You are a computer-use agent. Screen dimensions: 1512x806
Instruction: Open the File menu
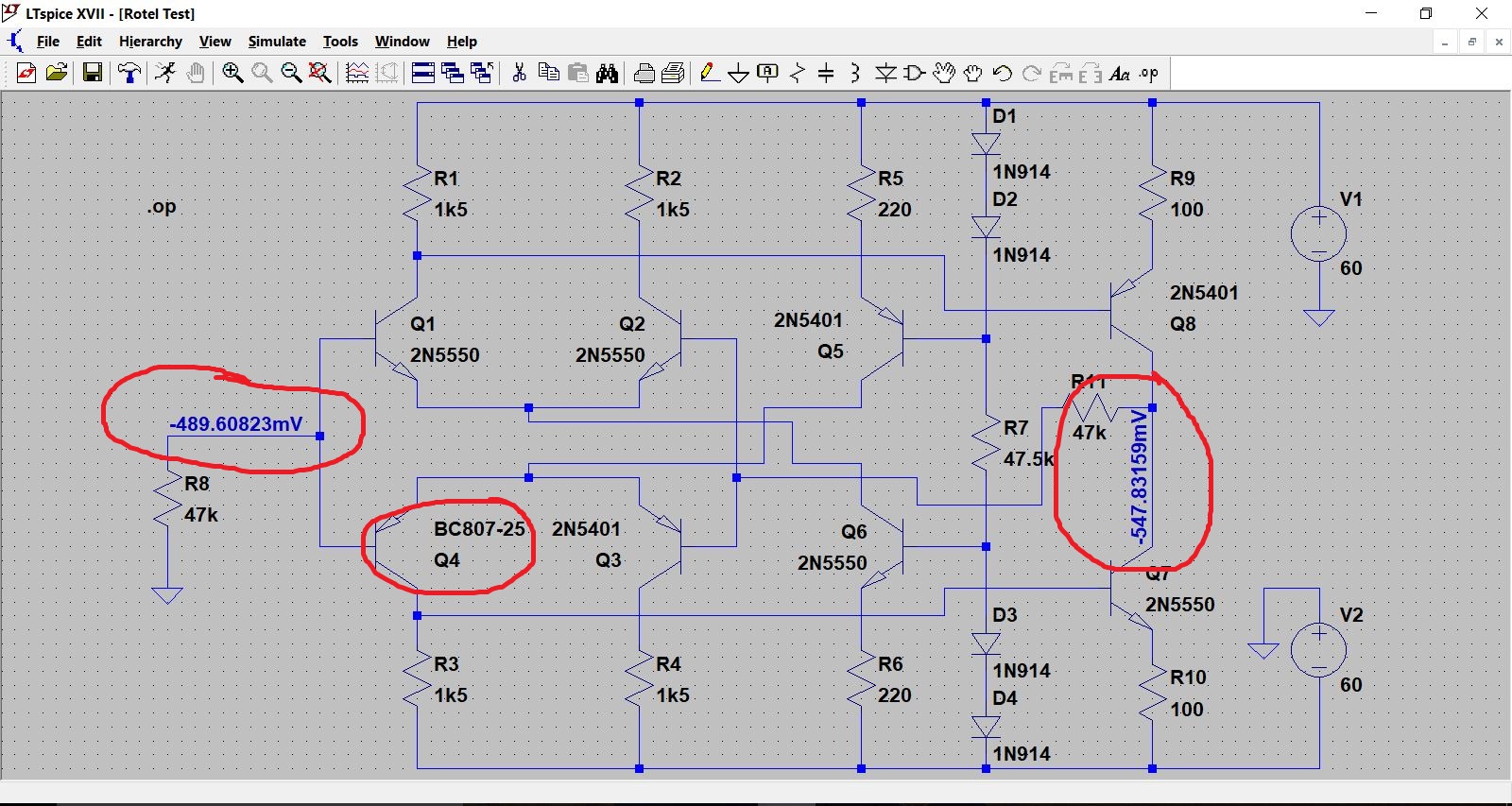[x=48, y=42]
